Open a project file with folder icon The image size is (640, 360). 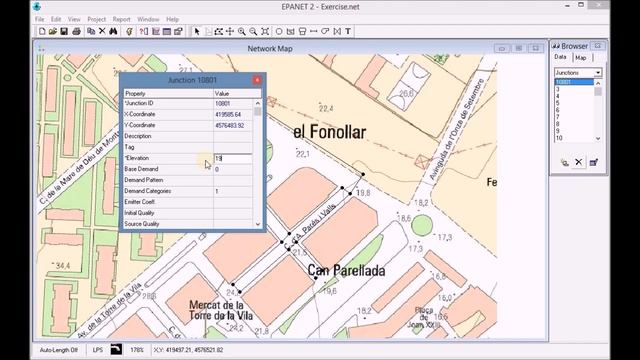(x=53, y=31)
